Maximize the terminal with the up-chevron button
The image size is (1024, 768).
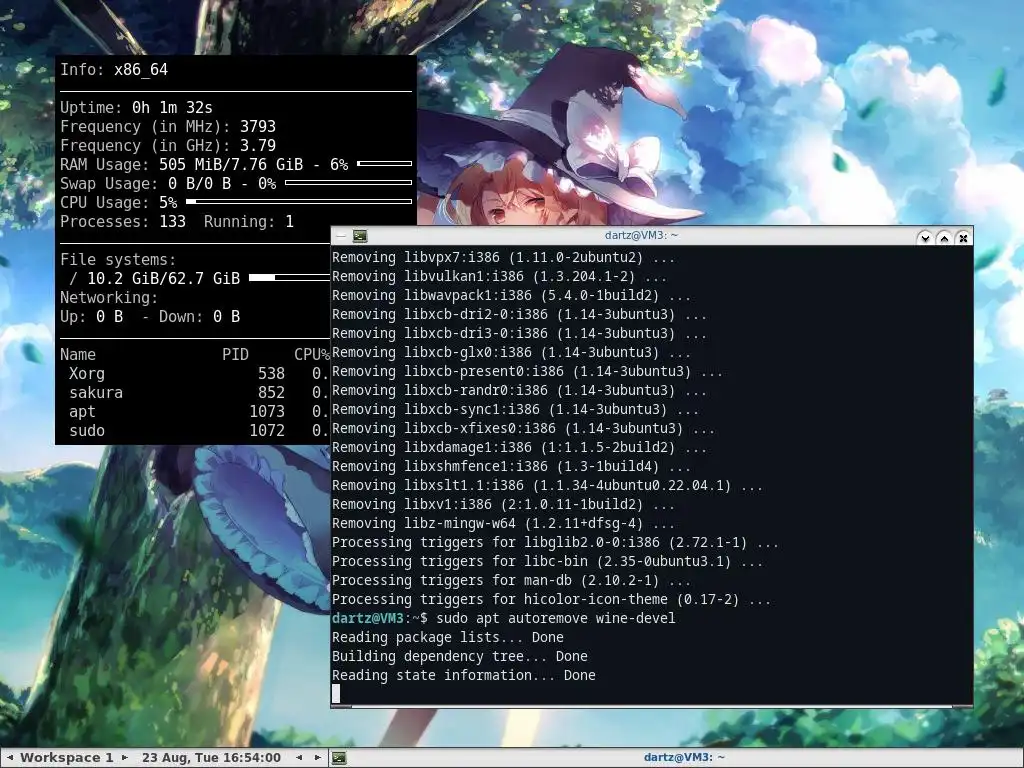coord(944,238)
